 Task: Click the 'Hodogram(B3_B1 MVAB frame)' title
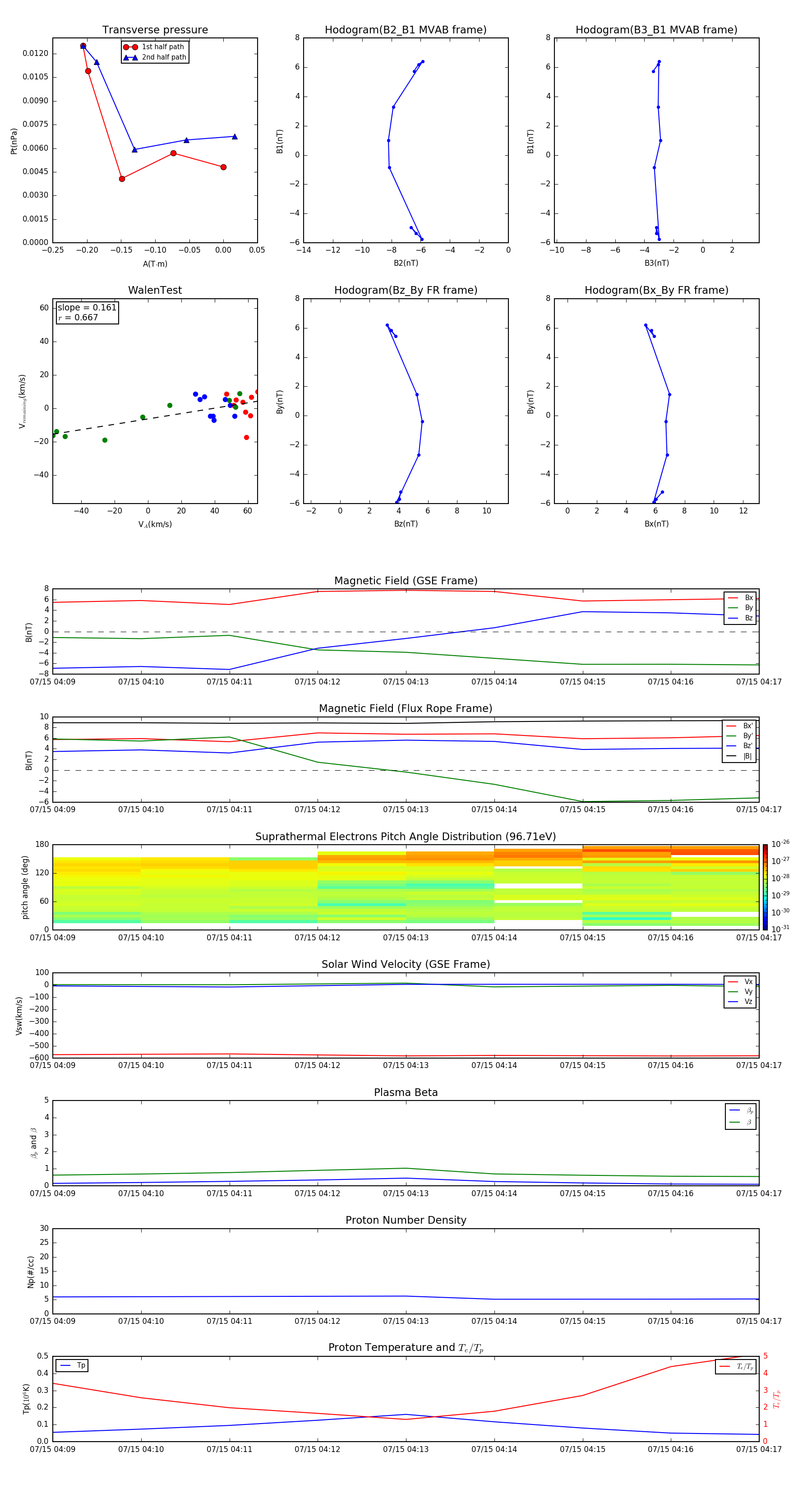click(x=656, y=30)
